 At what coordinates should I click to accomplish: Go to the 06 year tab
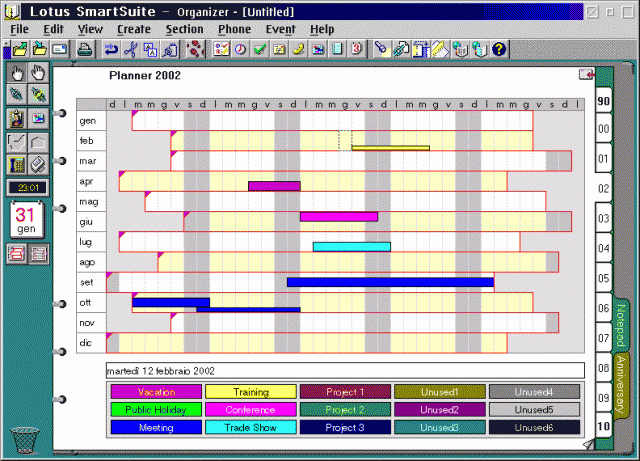[x=604, y=308]
